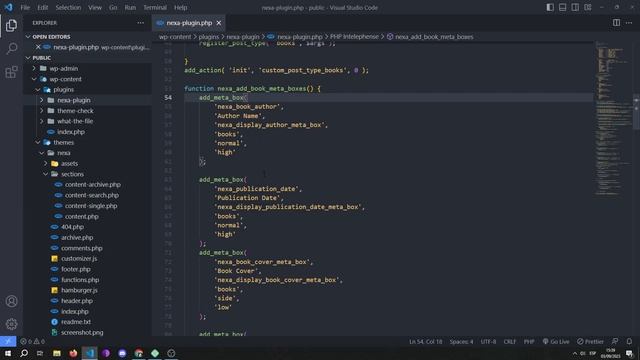The image size is (640, 360).
Task: Click Prettier in the status bar
Action: 591,341
